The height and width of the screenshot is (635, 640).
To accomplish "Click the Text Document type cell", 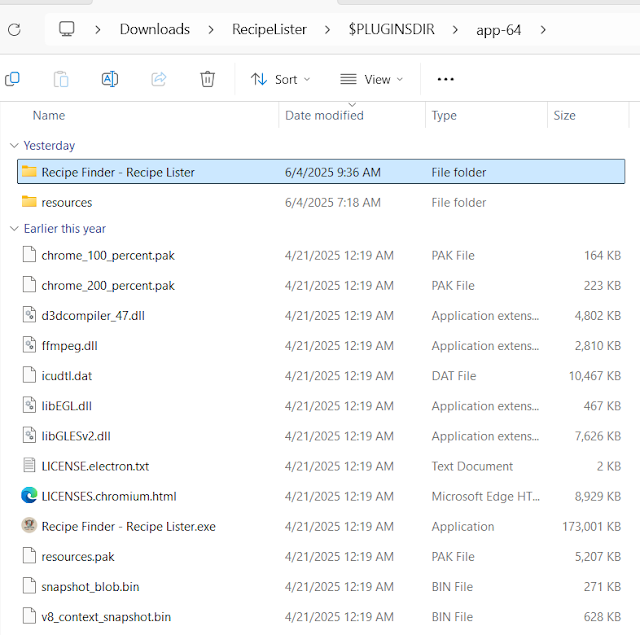I will click(x=472, y=466).
